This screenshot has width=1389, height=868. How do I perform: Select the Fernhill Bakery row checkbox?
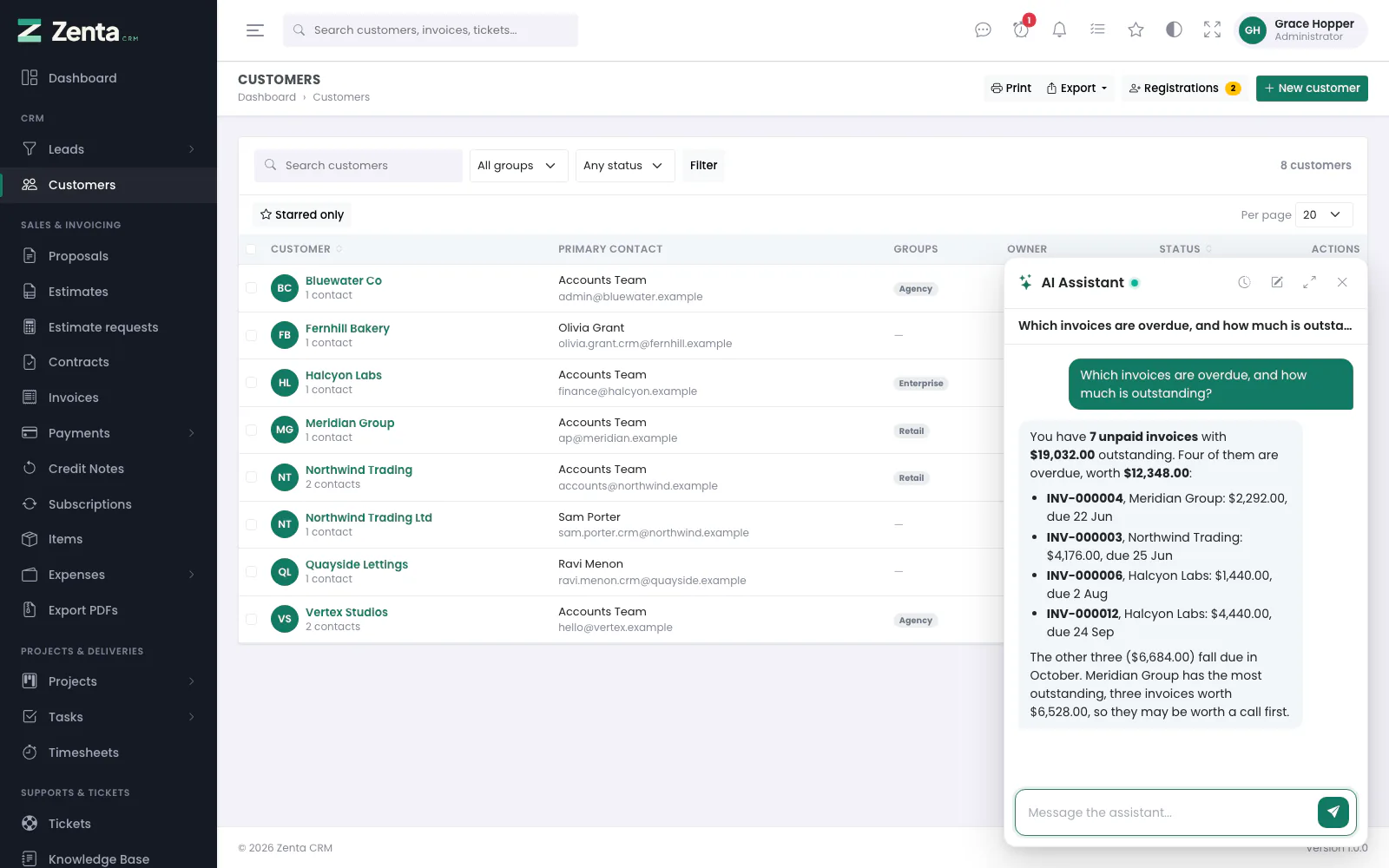[x=251, y=335]
